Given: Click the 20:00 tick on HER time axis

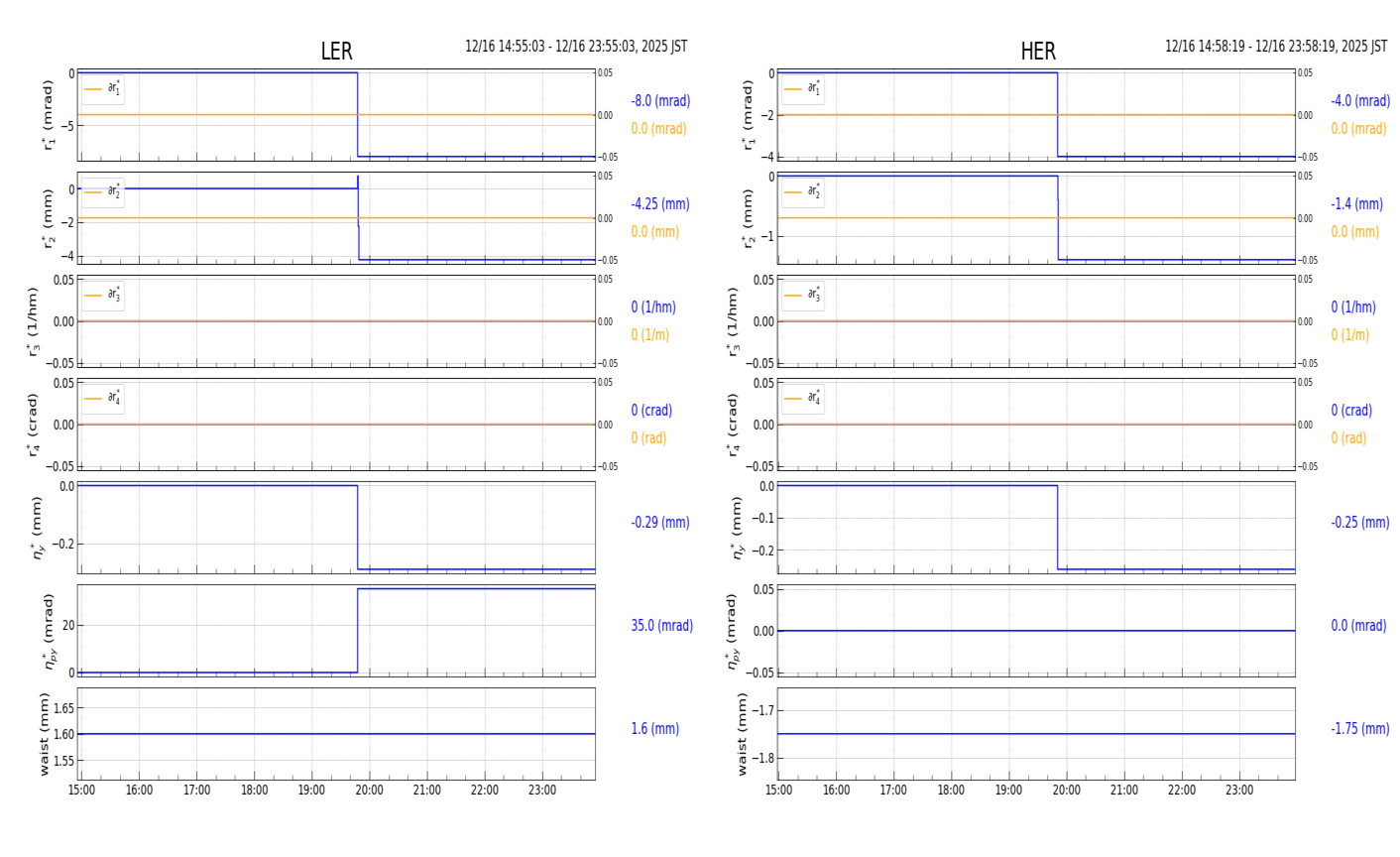Looking at the screenshot, I should [x=1067, y=791].
